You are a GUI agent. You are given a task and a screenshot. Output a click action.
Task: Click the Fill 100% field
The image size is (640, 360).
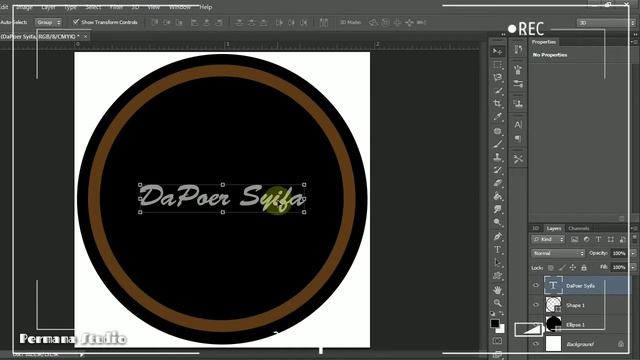click(620, 268)
